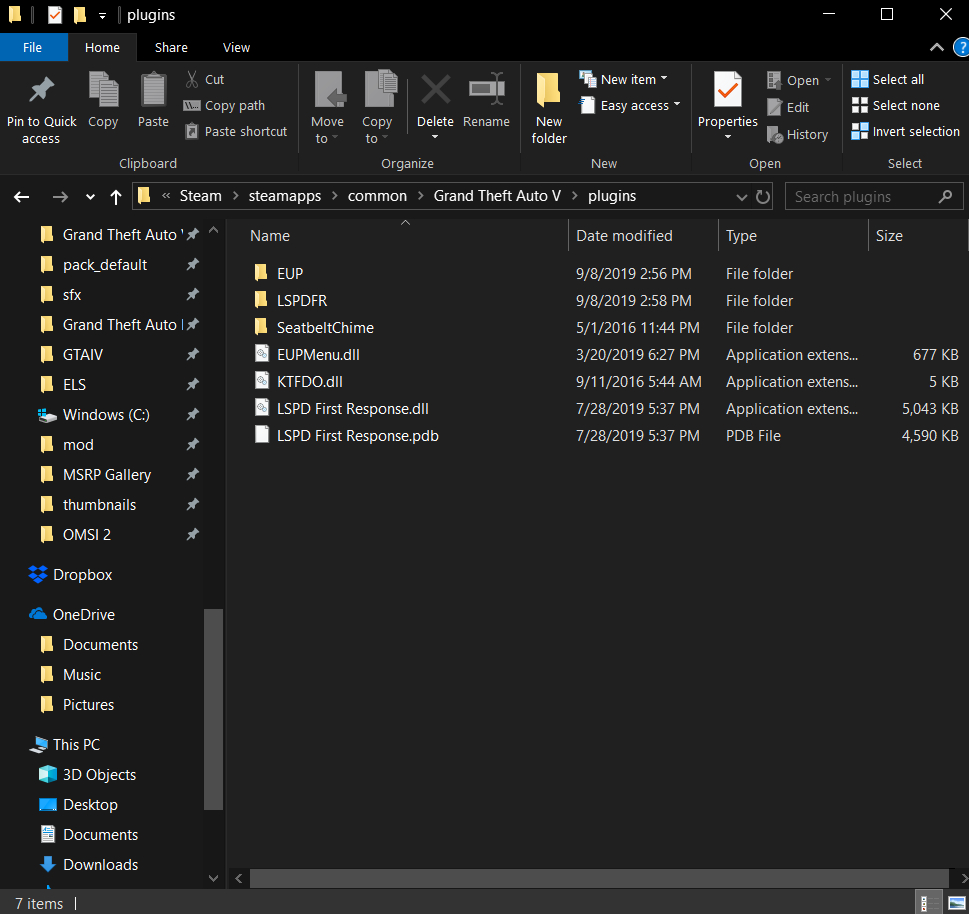The image size is (969, 914).
Task: Collapse the ribbon with chevron
Action: pos(937,48)
